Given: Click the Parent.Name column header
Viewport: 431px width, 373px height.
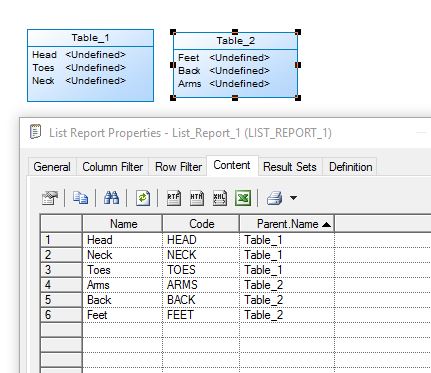Looking at the screenshot, I should 287,224.
